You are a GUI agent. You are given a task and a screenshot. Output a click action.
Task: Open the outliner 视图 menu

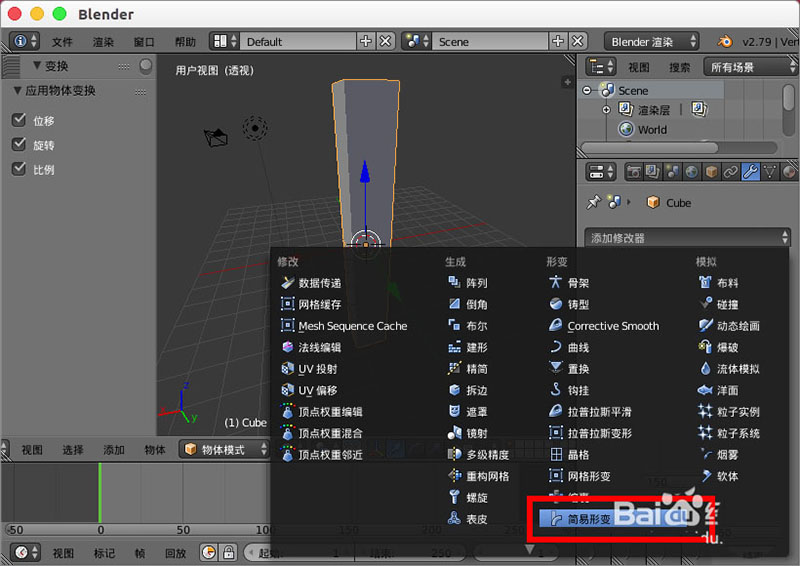pos(639,67)
